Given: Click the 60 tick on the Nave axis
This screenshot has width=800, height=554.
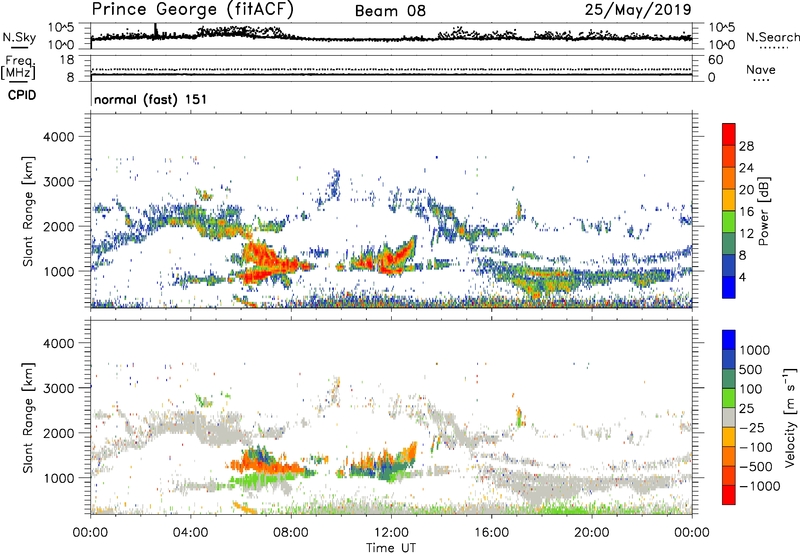Looking at the screenshot, I should click(715, 60).
